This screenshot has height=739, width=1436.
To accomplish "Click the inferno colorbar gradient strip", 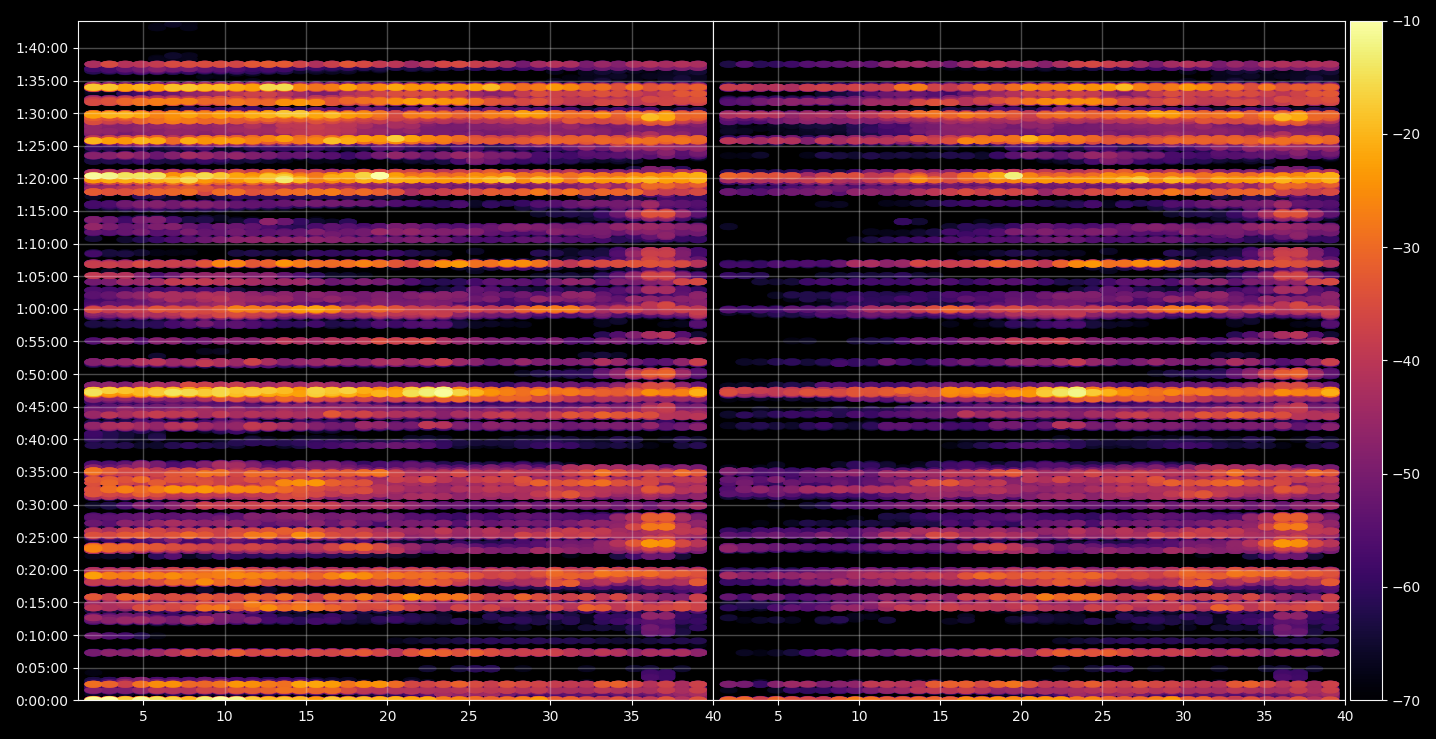I will pyautogui.click(x=1366, y=361).
